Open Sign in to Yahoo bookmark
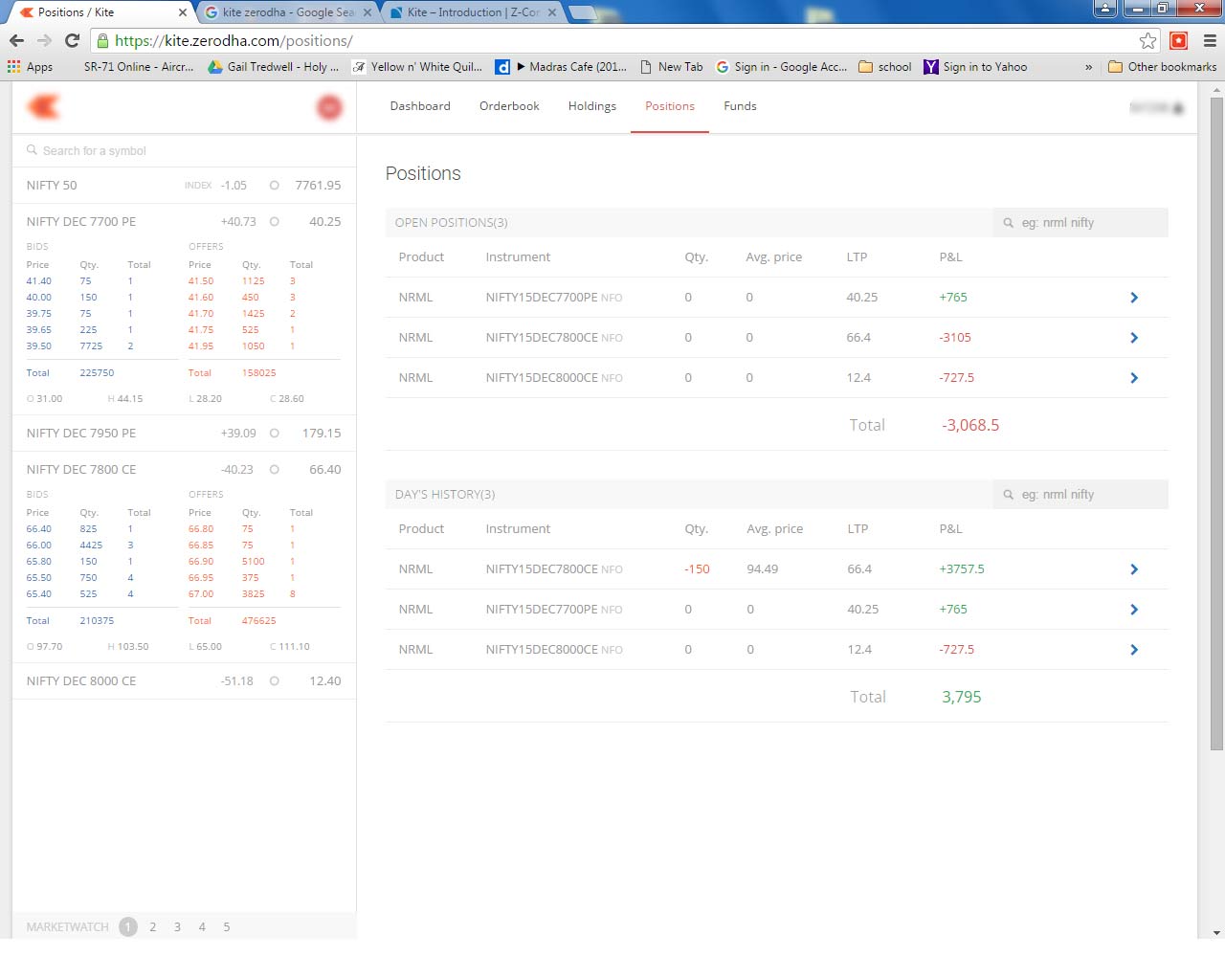The image size is (1225, 980). [x=975, y=67]
